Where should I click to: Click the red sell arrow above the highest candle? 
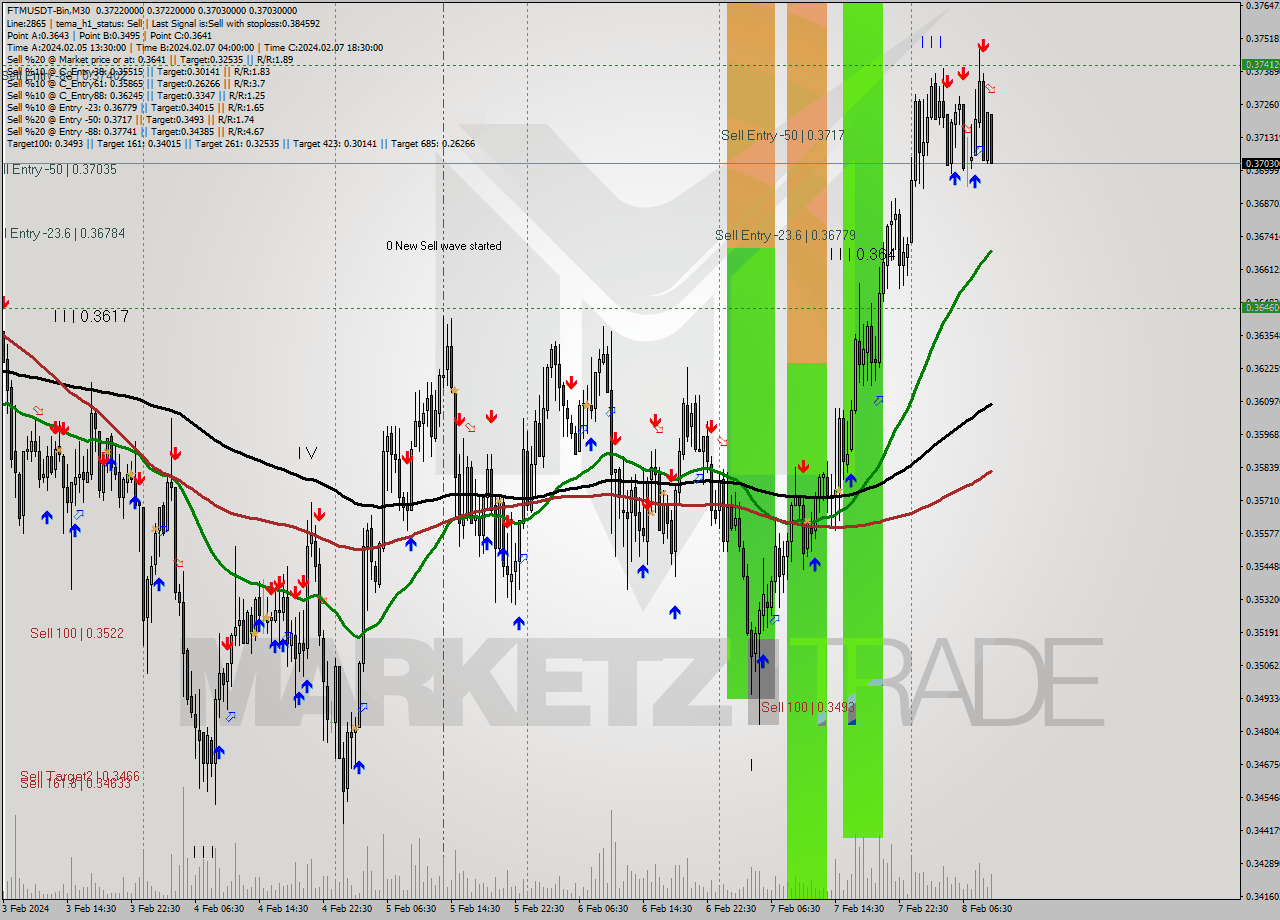point(983,46)
